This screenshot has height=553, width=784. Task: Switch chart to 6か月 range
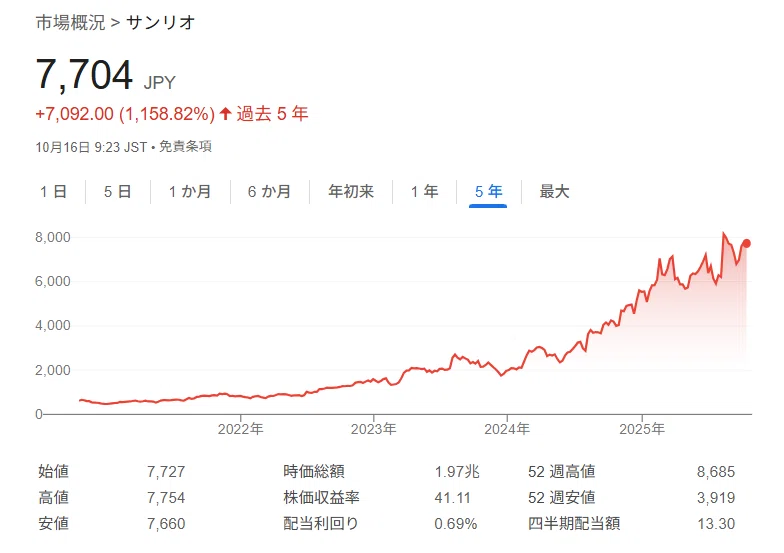click(x=270, y=192)
